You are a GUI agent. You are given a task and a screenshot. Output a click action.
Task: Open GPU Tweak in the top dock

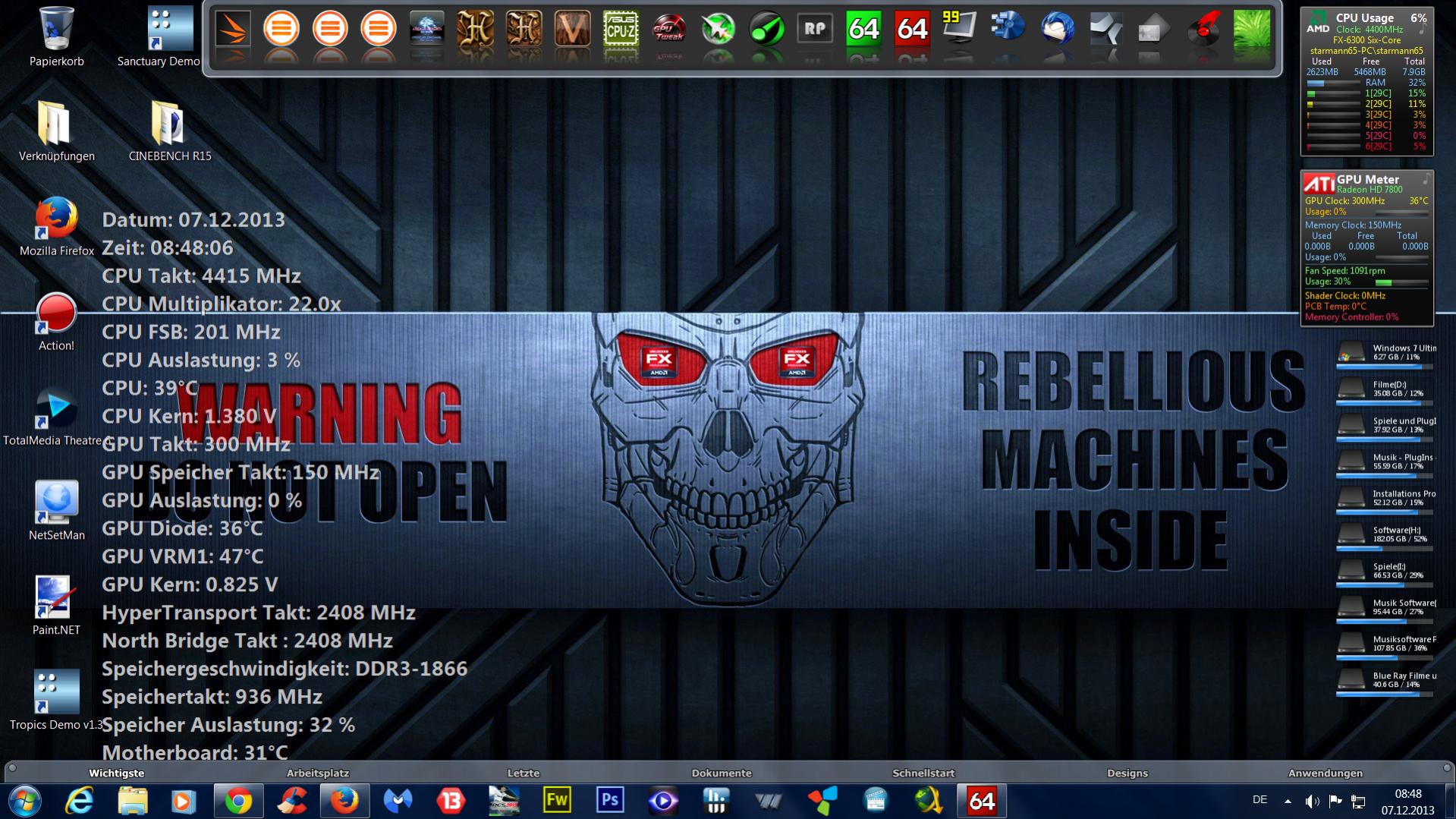pyautogui.click(x=669, y=30)
